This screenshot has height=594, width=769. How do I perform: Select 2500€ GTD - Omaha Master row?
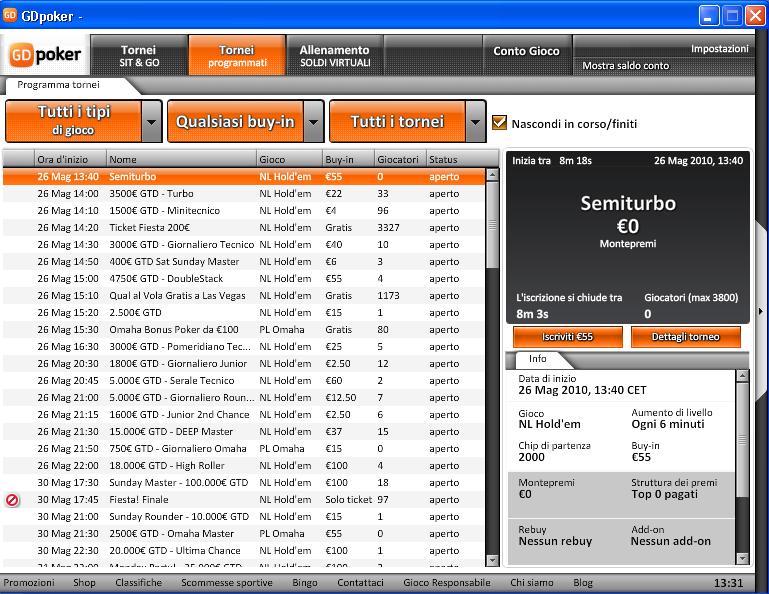(244, 534)
